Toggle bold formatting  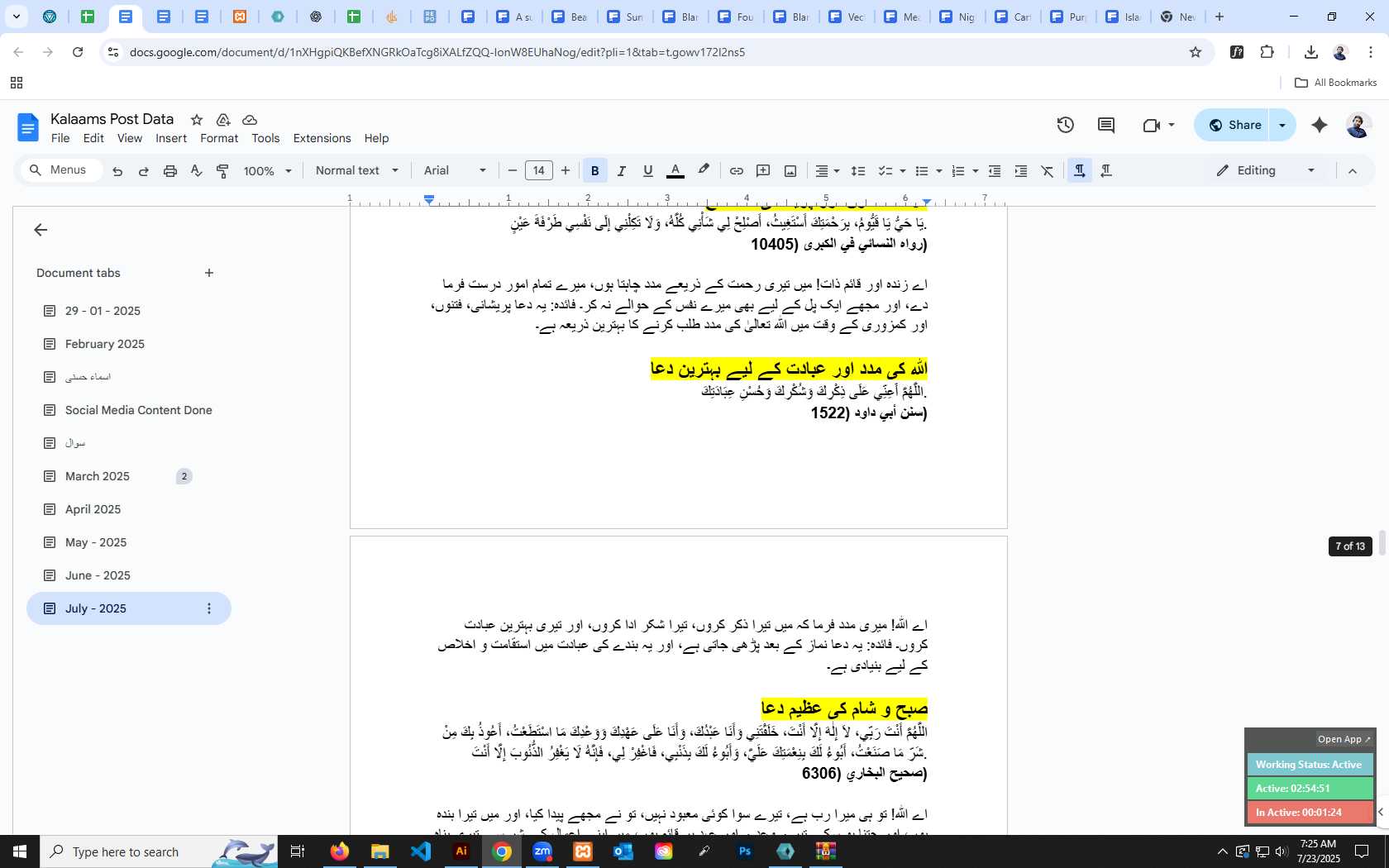(x=594, y=171)
